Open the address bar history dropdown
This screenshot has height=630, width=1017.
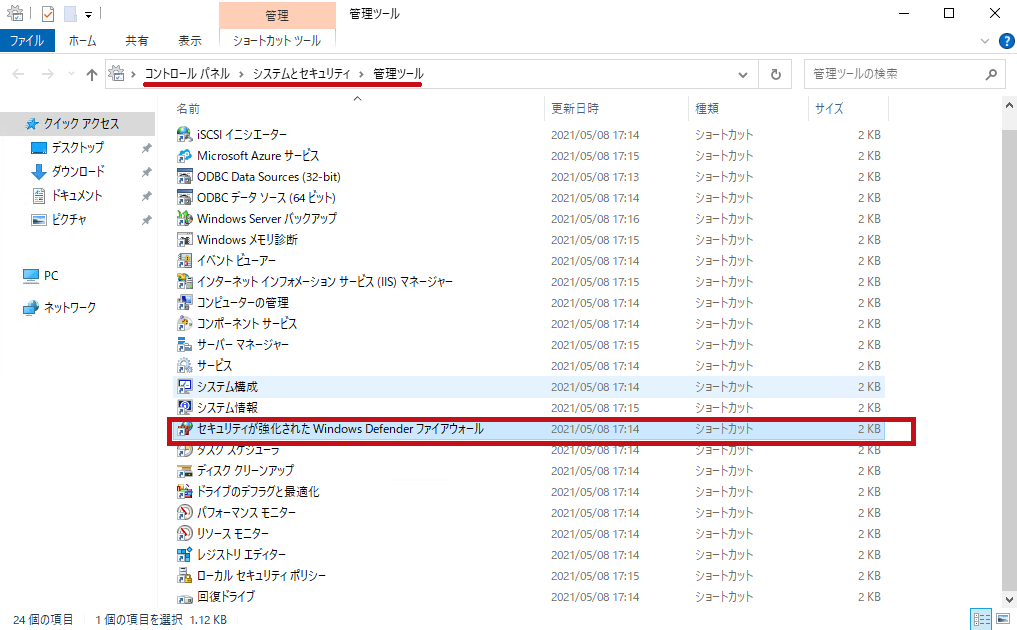point(743,75)
